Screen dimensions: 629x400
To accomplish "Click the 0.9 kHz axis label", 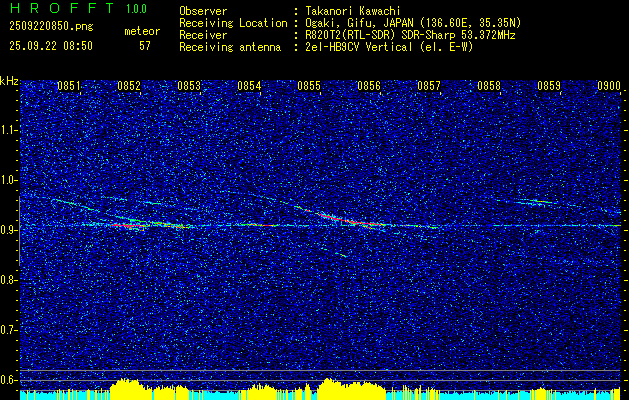I will 8,230.
